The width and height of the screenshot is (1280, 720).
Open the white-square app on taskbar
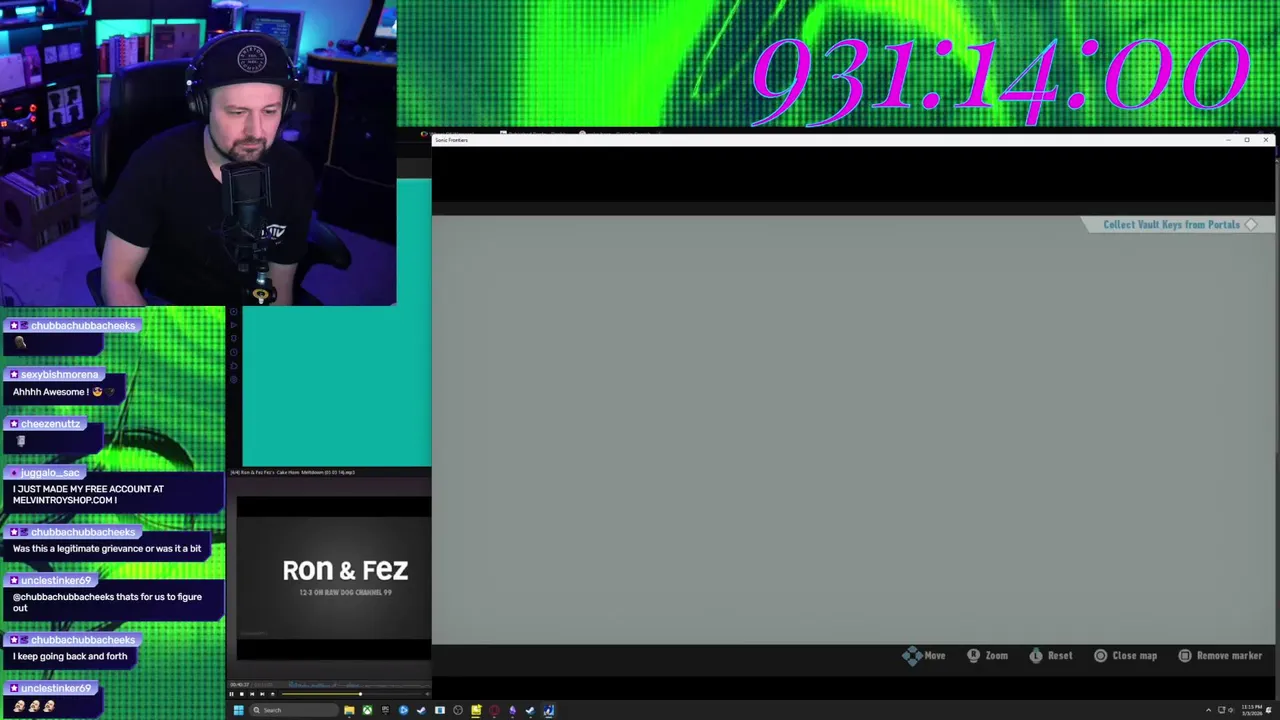439,710
